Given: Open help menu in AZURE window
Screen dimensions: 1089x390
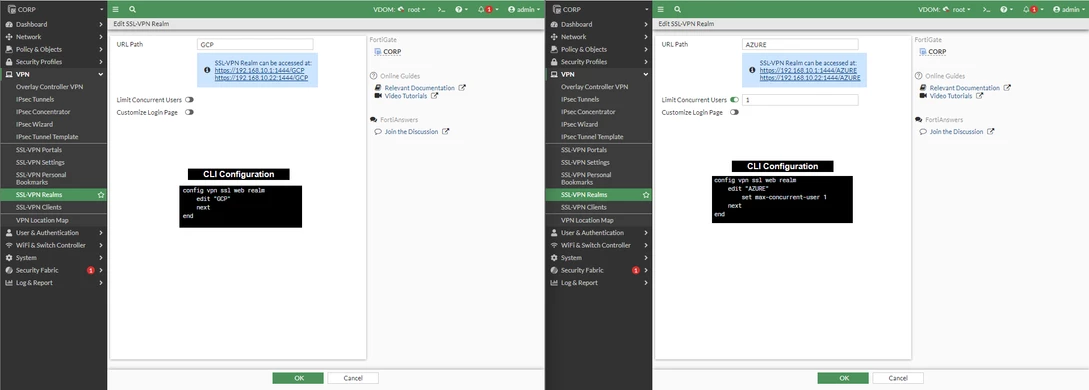Looking at the screenshot, I should pyautogui.click(x=1006, y=10).
